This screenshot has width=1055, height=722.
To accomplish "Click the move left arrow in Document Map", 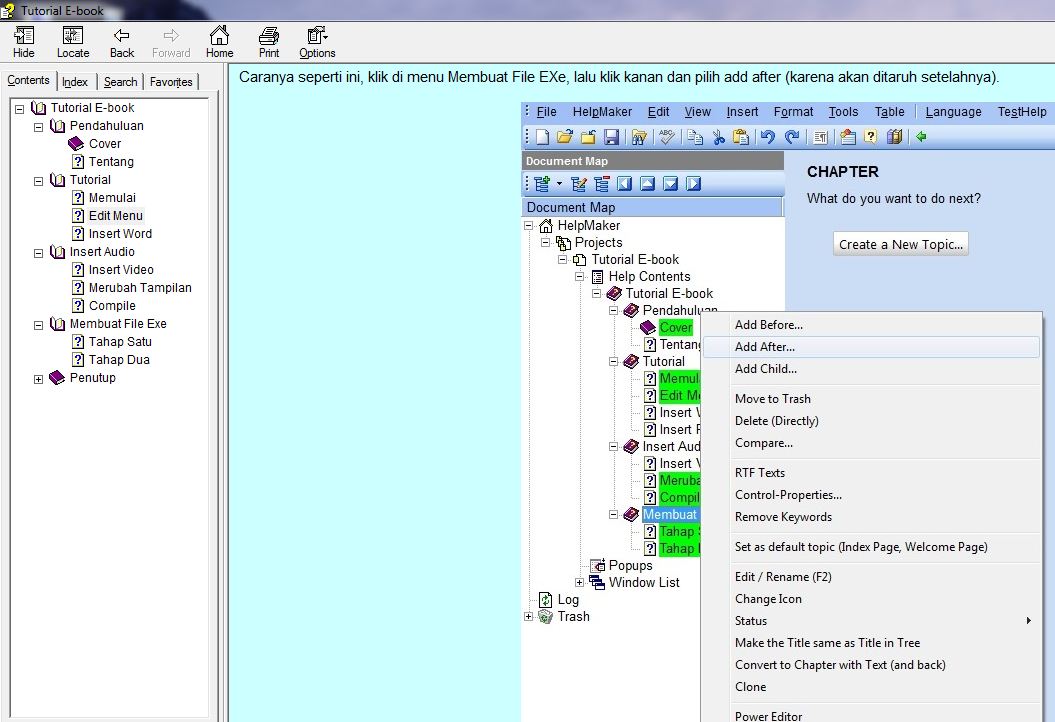I will pyautogui.click(x=624, y=184).
